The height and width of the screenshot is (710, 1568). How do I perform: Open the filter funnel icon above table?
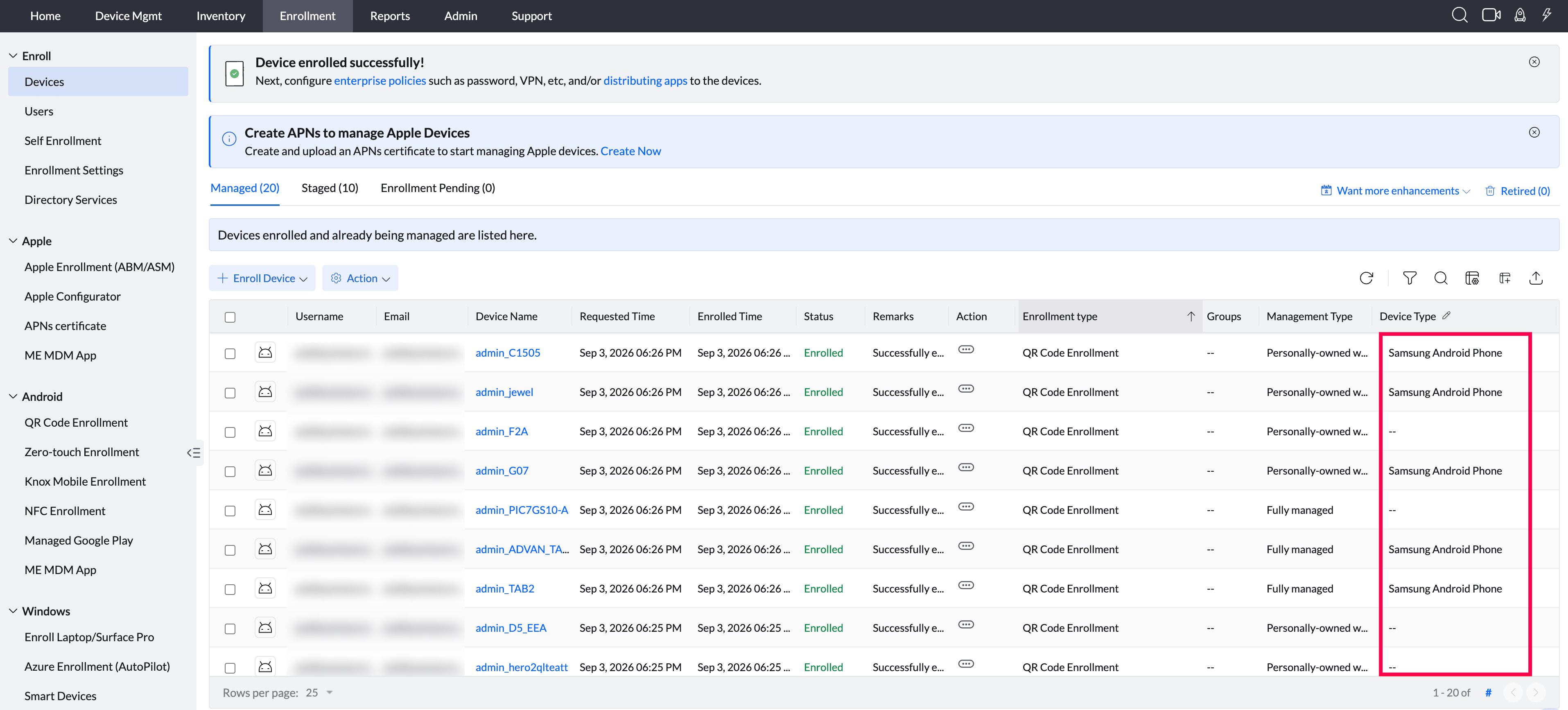coord(1409,278)
